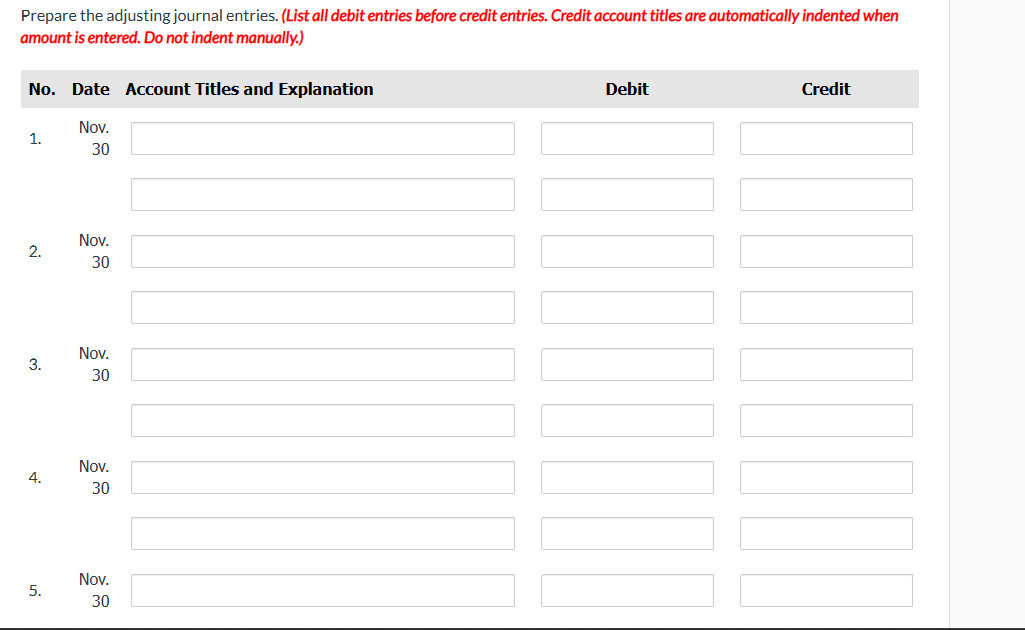
Task: Click the debit field of entry 2's first row
Action: tap(626, 251)
